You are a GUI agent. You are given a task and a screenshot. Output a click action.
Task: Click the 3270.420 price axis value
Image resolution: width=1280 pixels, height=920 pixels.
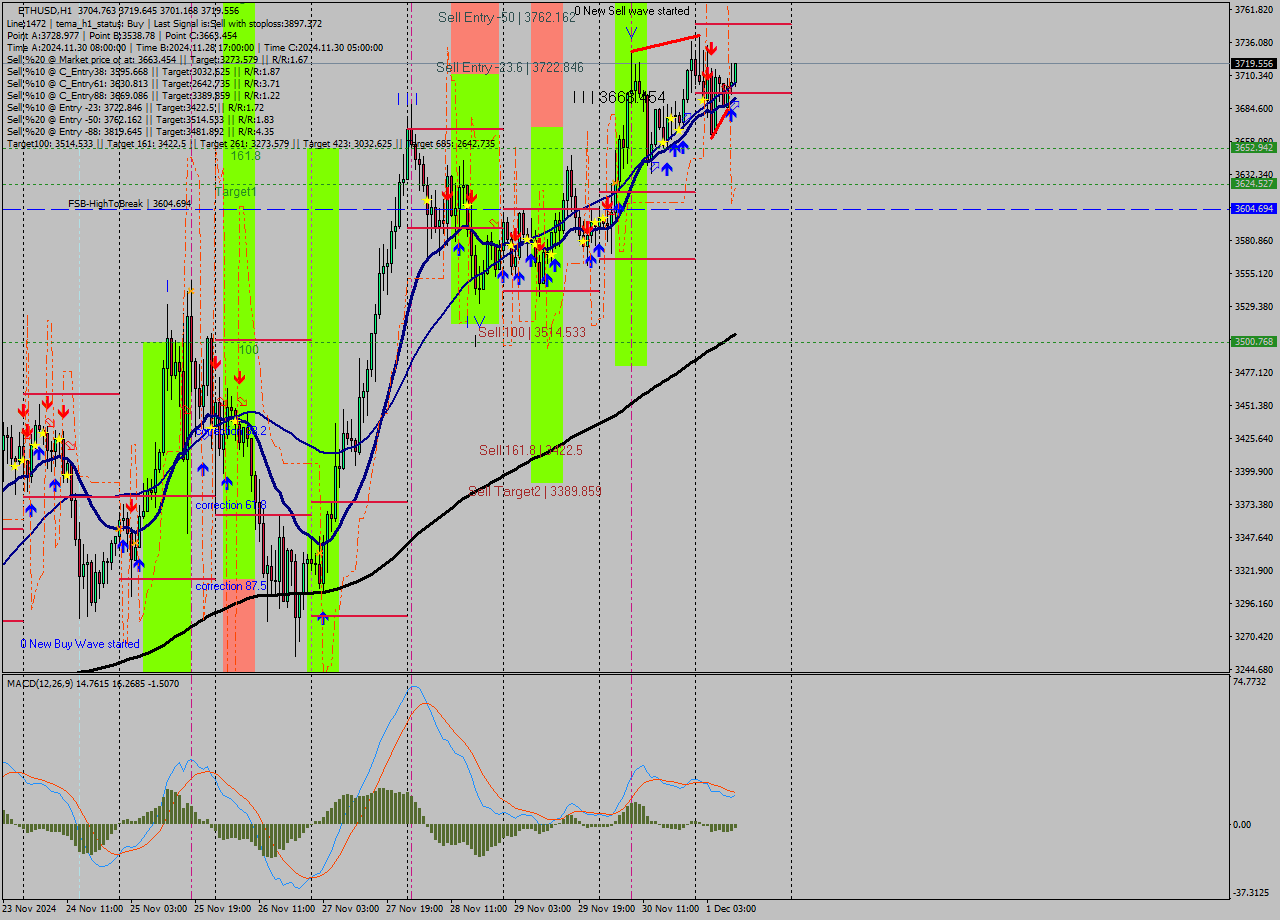[1254, 637]
